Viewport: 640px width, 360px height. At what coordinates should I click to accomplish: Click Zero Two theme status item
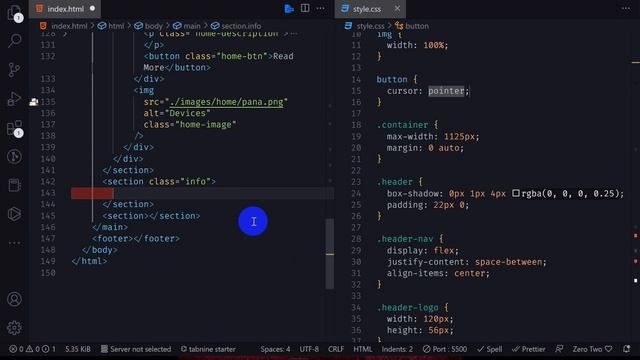pyautogui.click(x=592, y=349)
